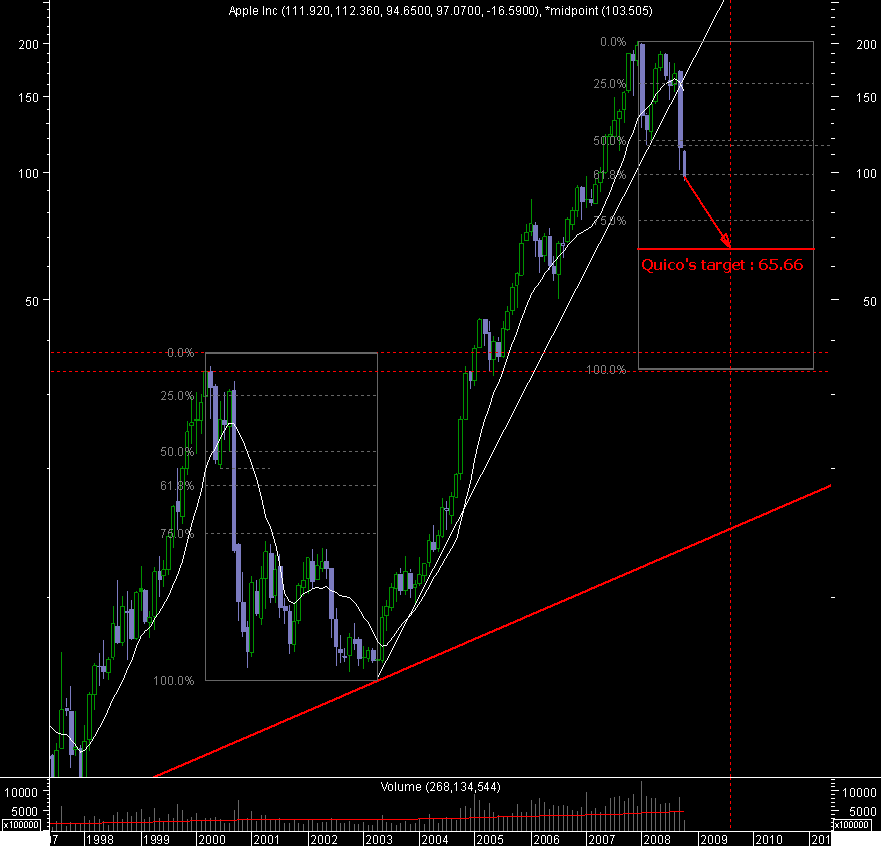Click the x100000 box on right volume axis
881x846 pixels.
(852, 825)
